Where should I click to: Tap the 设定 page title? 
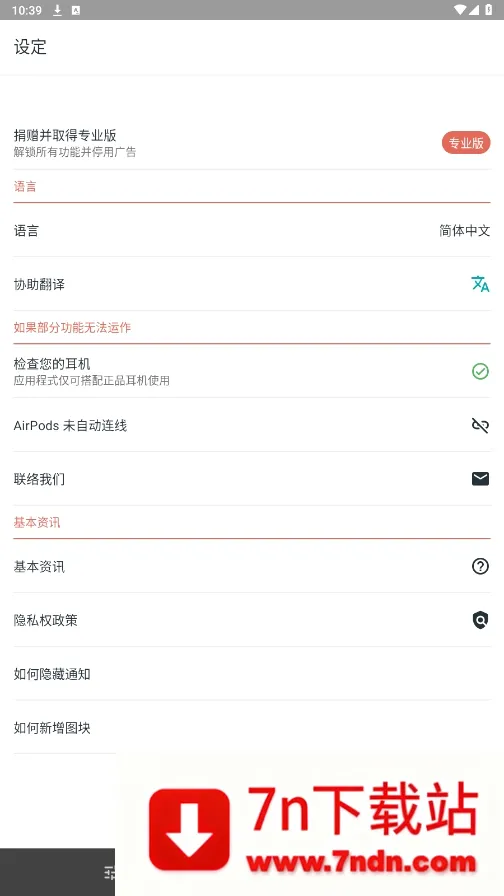click(x=30, y=47)
